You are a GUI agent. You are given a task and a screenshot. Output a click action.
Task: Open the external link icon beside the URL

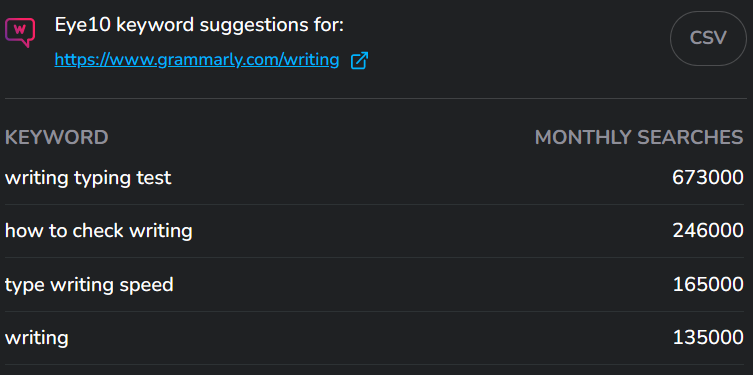359,61
